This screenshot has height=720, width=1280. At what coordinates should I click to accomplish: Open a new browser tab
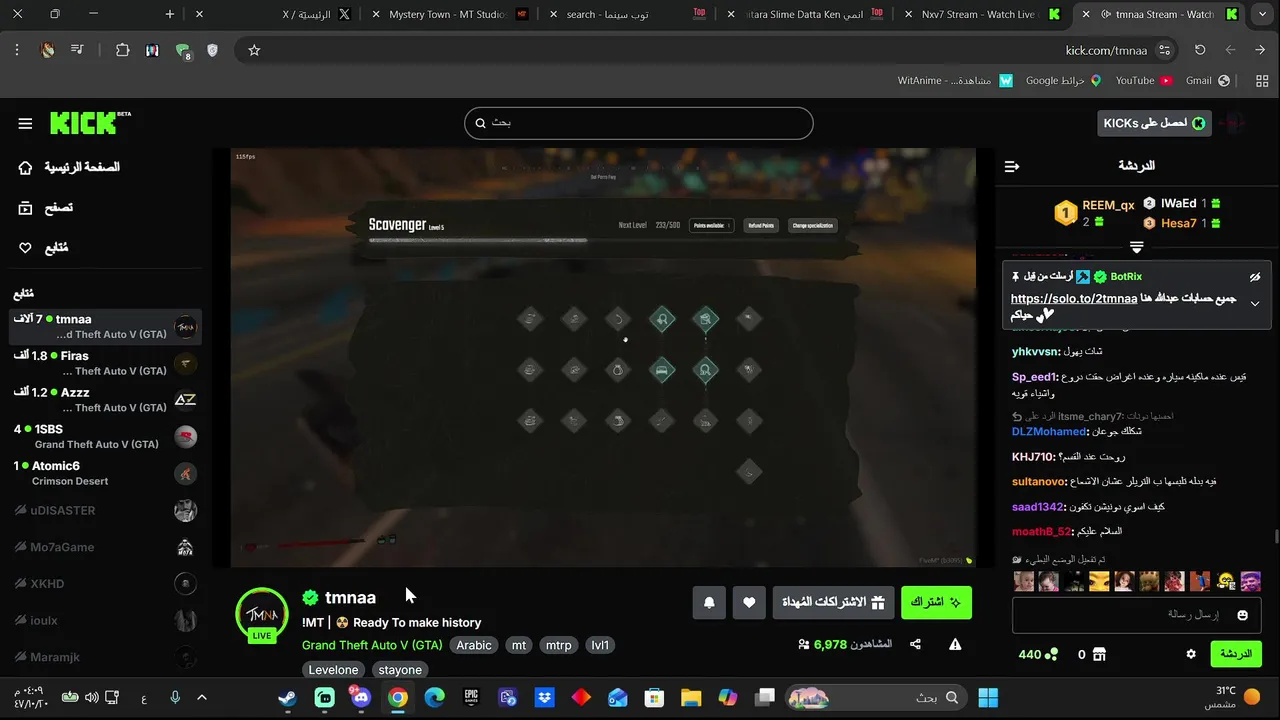coord(170,14)
